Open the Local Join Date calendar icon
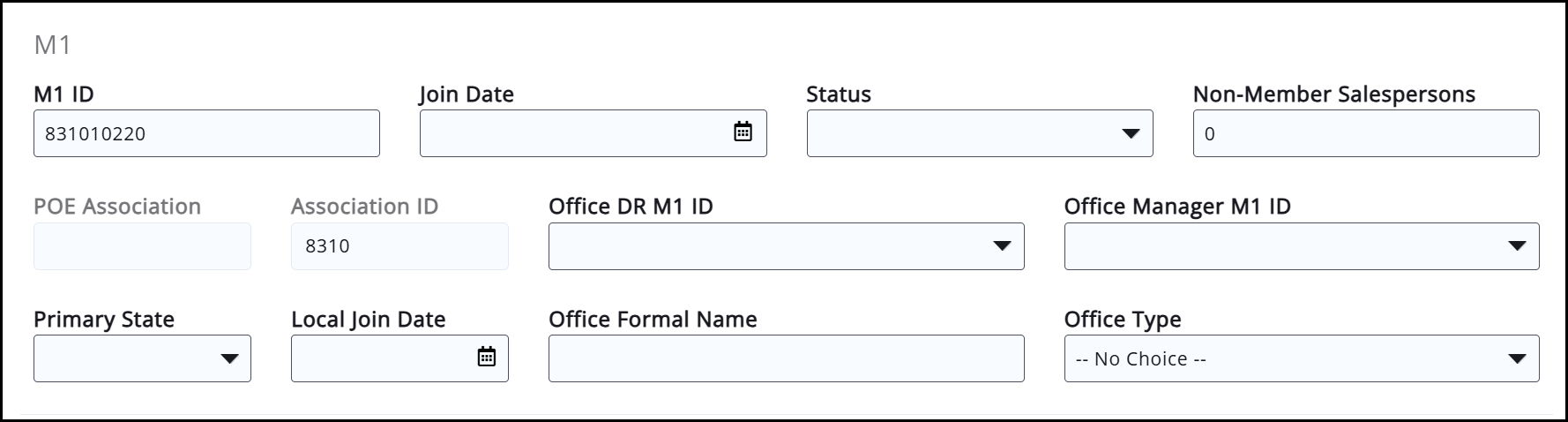This screenshot has height=422, width=1568. pyautogui.click(x=486, y=358)
